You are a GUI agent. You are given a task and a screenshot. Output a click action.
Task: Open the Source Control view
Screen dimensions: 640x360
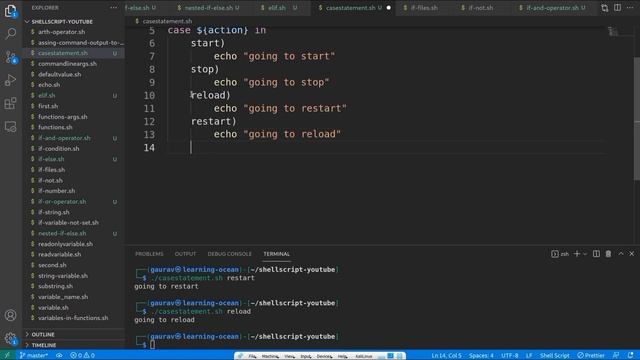click(11, 57)
